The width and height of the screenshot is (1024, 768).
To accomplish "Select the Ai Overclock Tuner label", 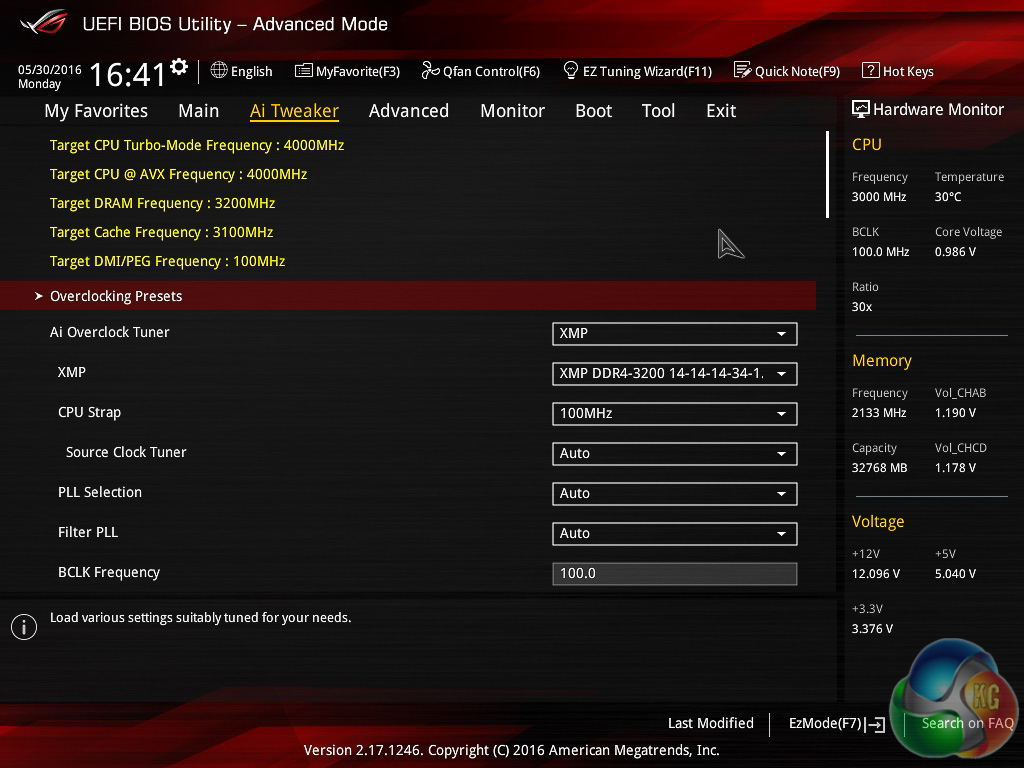I will pyautogui.click(x=110, y=332).
